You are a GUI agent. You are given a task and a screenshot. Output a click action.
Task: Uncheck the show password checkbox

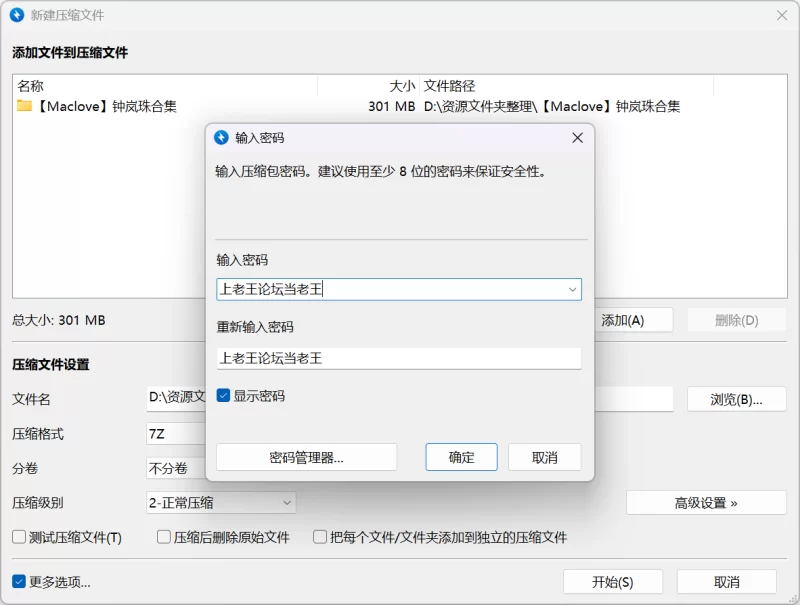tap(224, 396)
